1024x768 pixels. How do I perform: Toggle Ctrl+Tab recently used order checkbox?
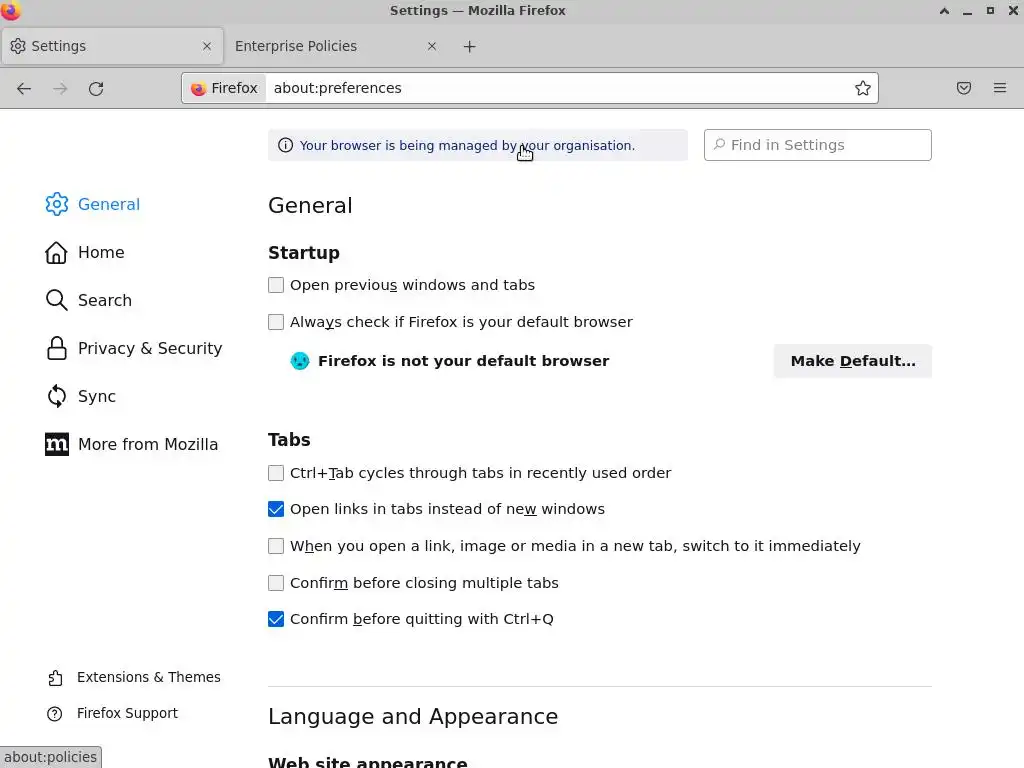click(276, 473)
